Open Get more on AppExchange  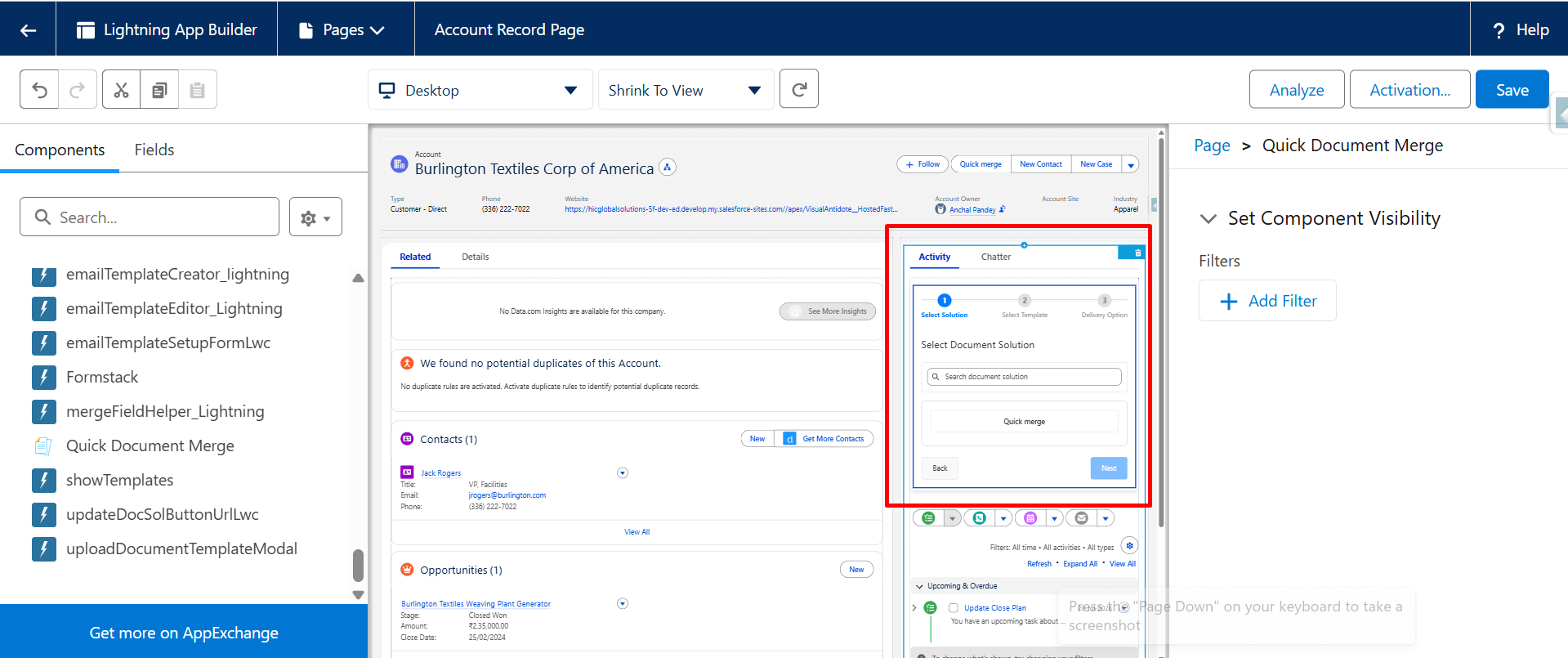pos(184,633)
